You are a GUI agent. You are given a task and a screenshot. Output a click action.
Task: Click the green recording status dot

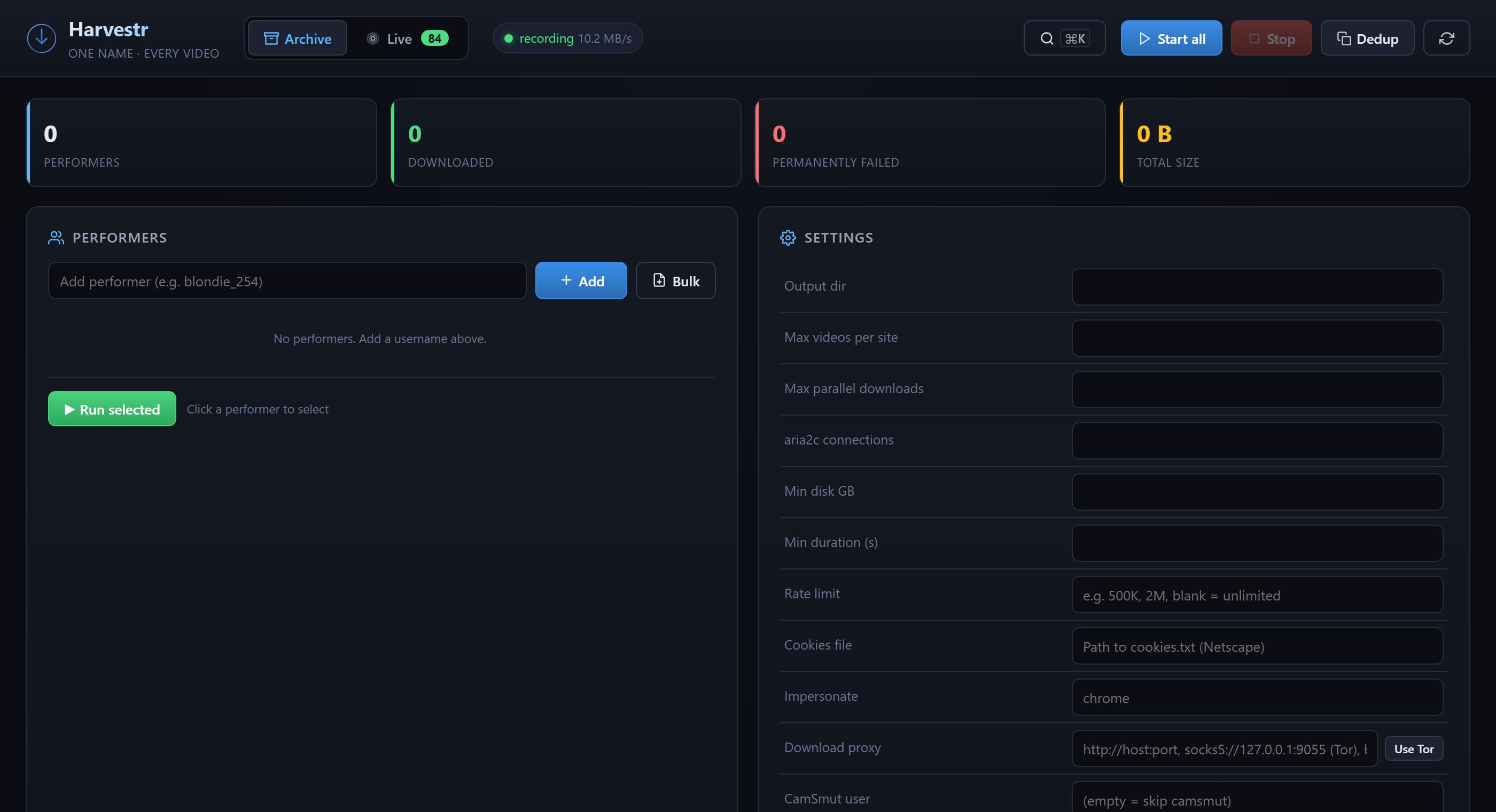[x=508, y=38]
